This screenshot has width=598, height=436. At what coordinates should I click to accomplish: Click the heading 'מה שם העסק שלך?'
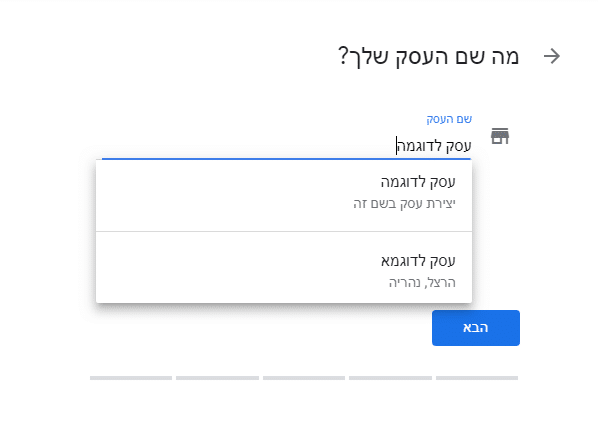coord(428,57)
